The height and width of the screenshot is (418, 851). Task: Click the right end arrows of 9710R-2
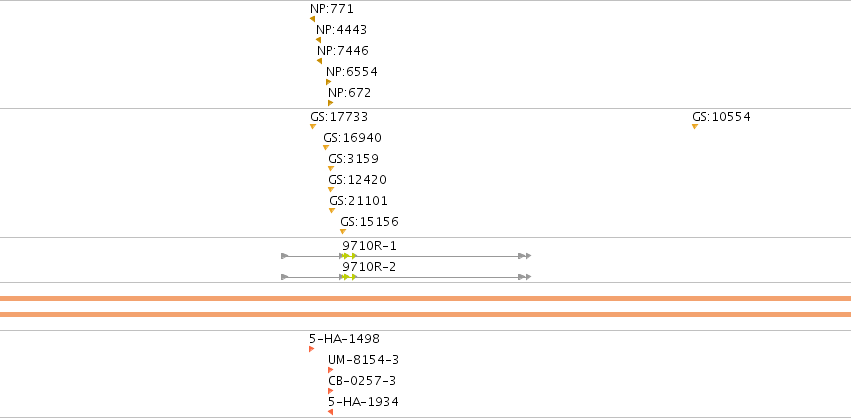point(525,277)
